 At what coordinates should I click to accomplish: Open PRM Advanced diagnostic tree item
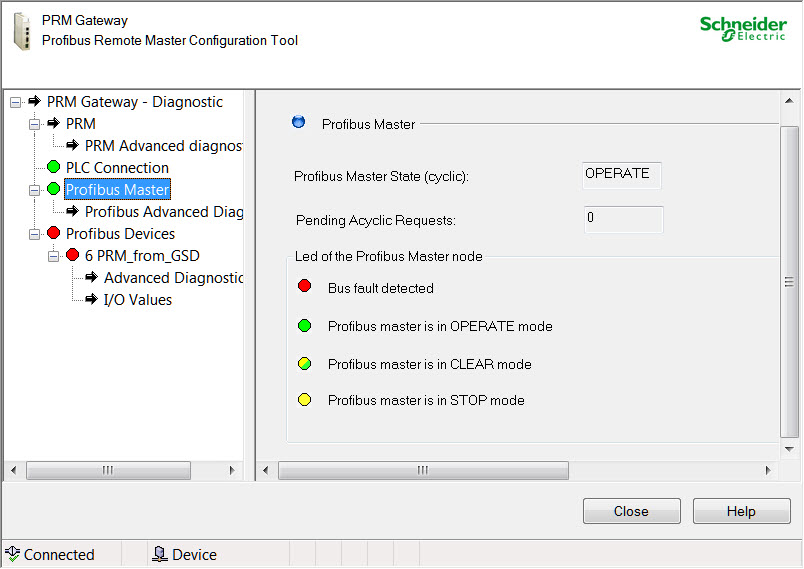click(164, 146)
